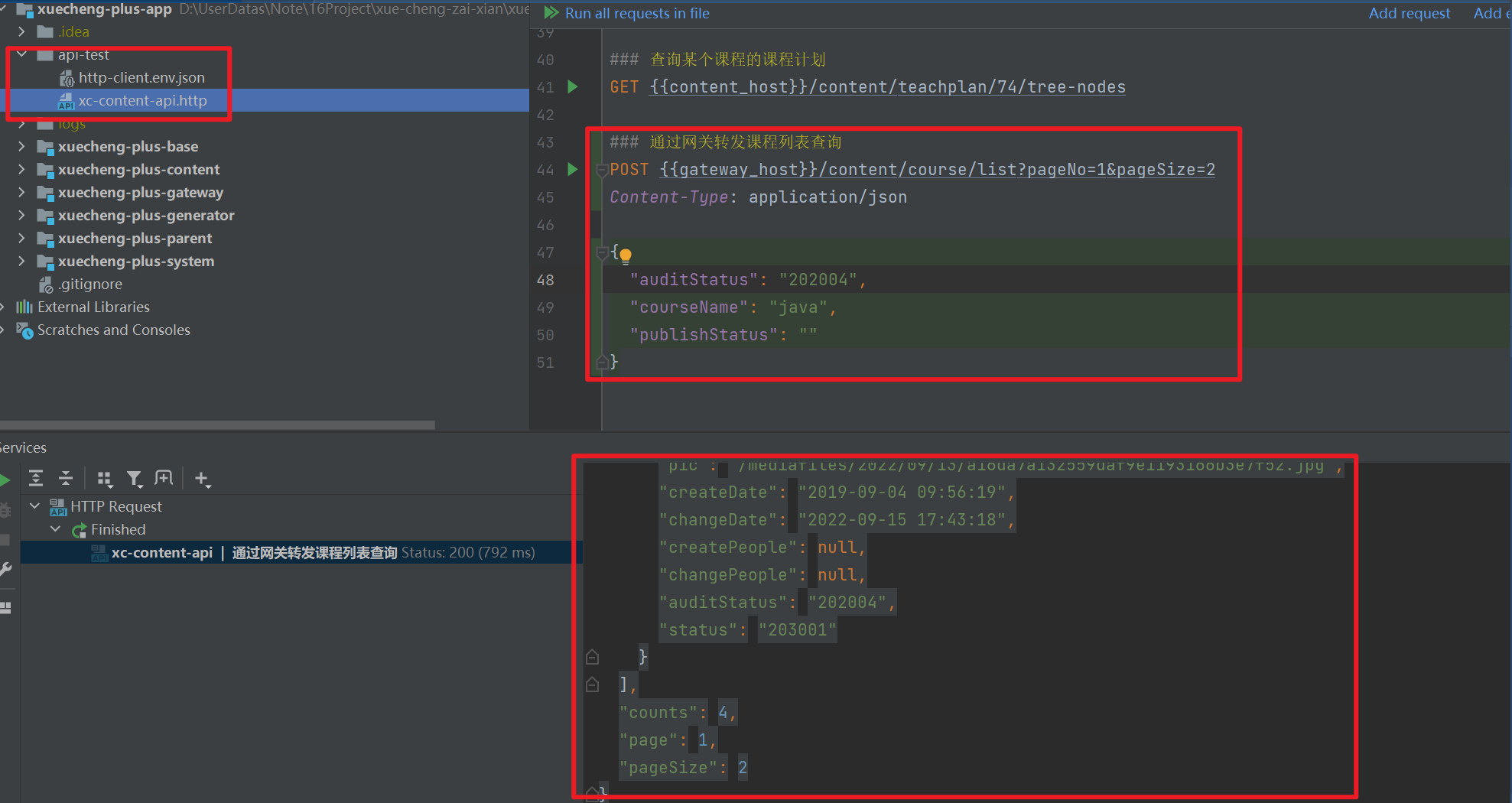
Task: Click the "auditStatus" line in request body
Action: [748, 280]
